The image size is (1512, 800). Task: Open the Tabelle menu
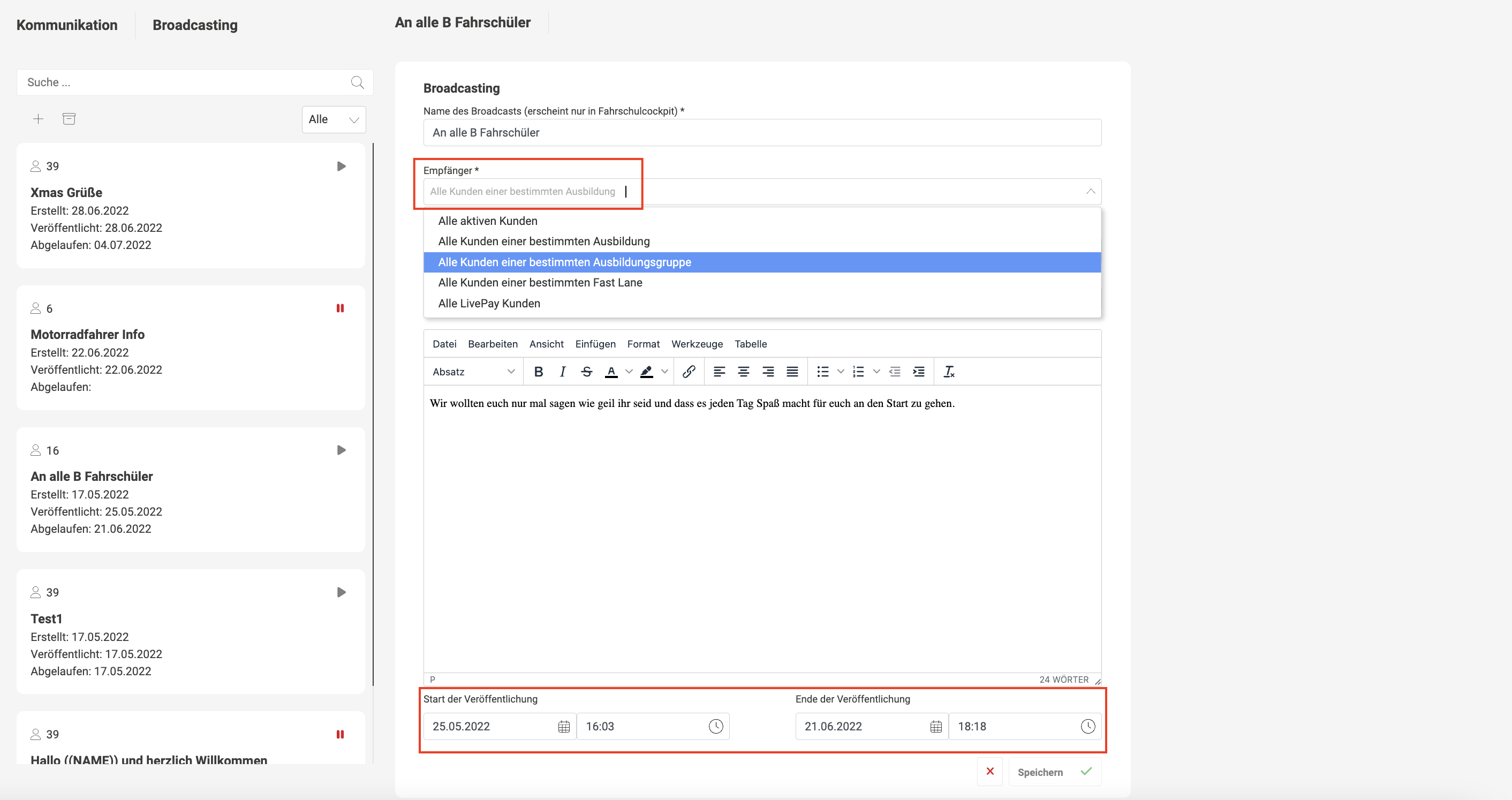pos(750,344)
